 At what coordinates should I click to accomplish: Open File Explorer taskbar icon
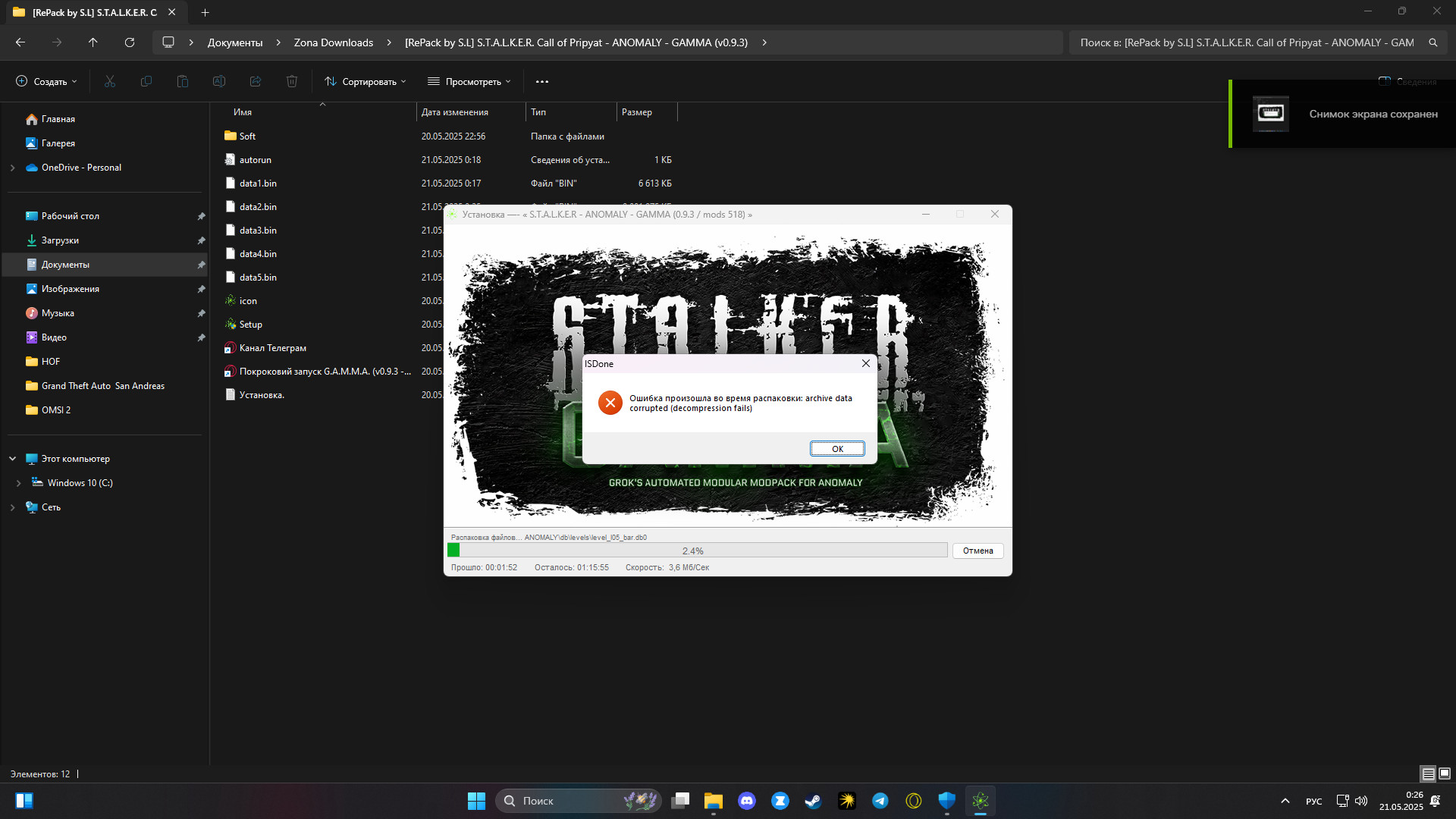pos(713,801)
